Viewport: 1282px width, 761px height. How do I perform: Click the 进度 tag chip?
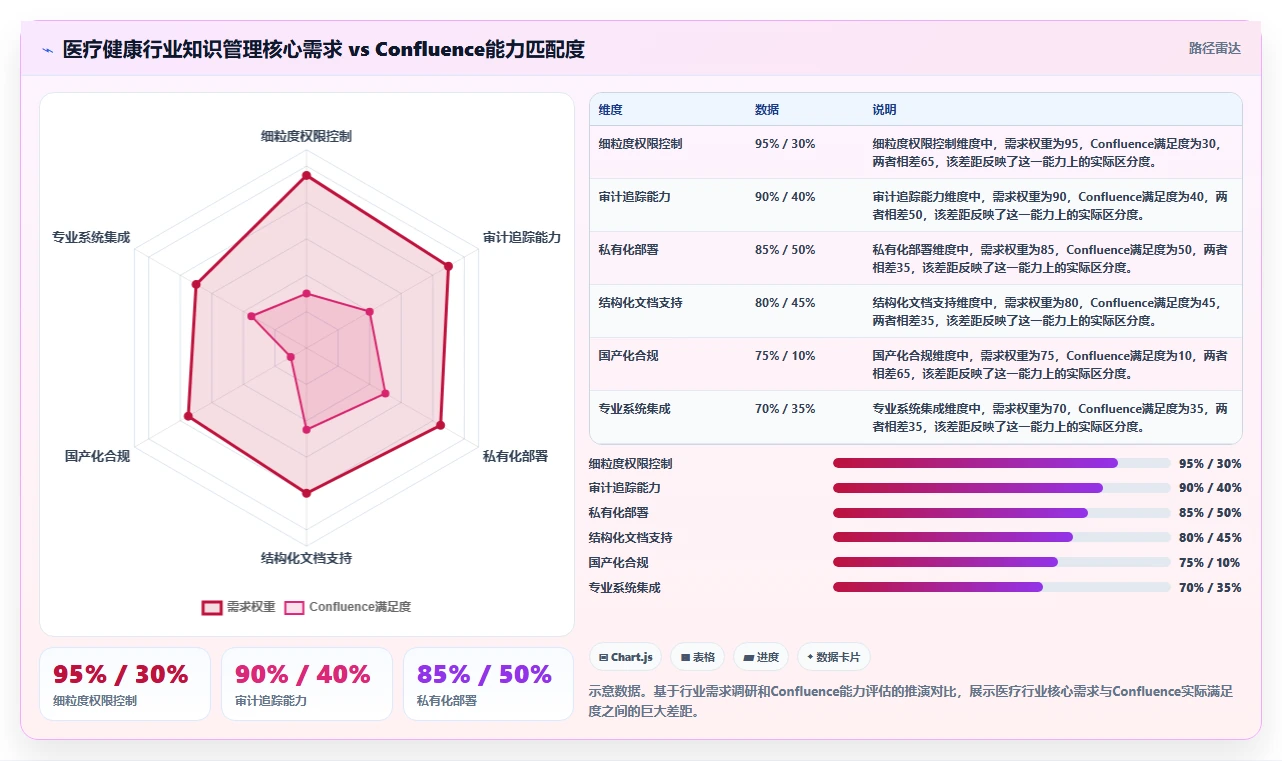[760, 657]
